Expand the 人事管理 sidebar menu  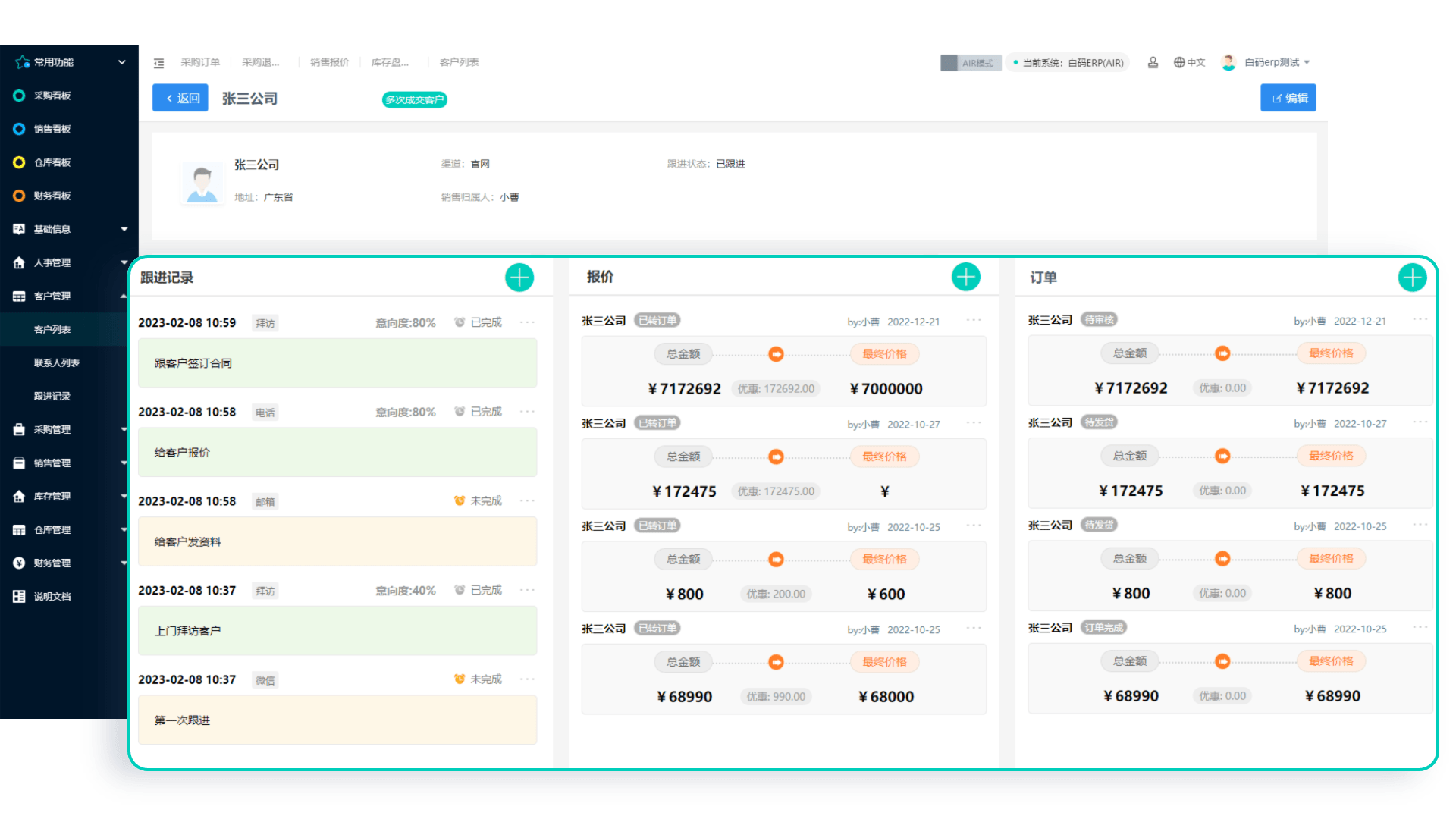coord(124,262)
